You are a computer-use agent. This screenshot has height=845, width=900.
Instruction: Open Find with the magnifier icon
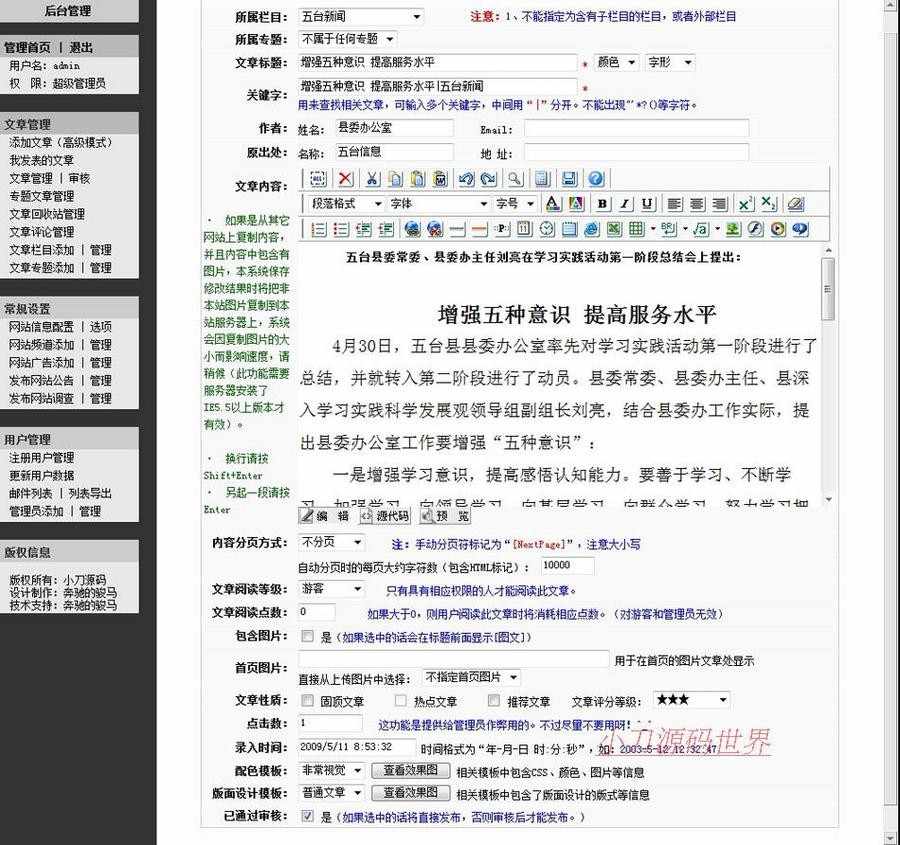point(515,179)
